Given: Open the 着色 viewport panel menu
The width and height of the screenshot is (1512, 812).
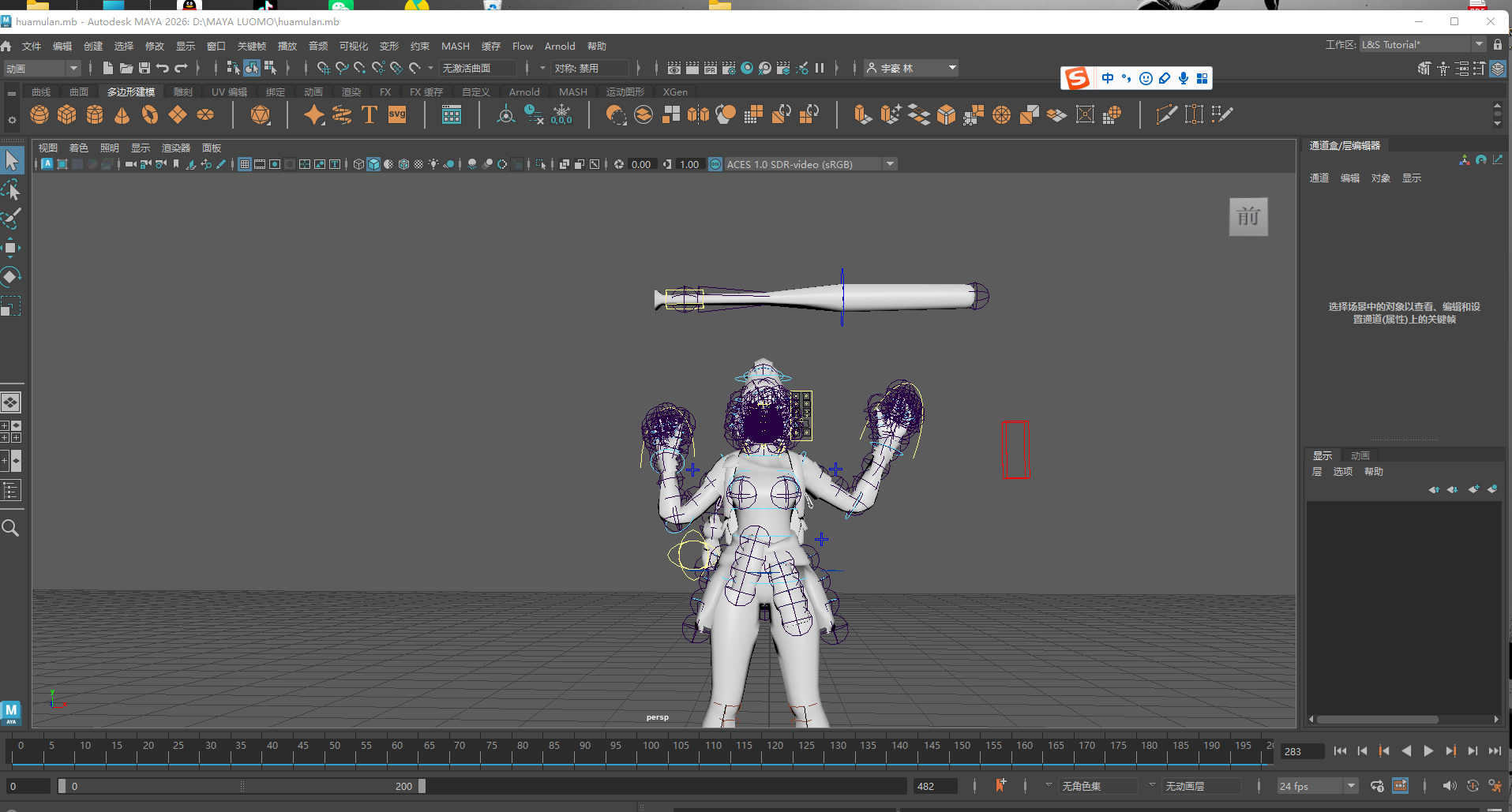Looking at the screenshot, I should coord(79,148).
